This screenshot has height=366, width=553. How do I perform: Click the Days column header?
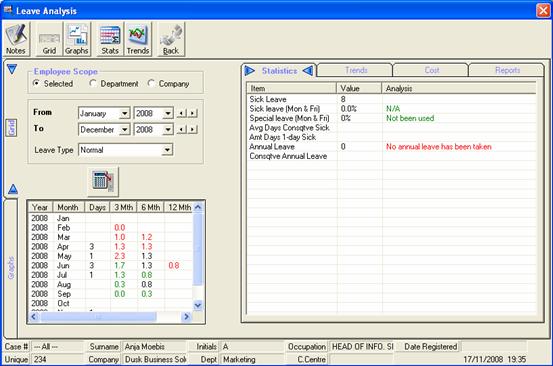tap(97, 207)
